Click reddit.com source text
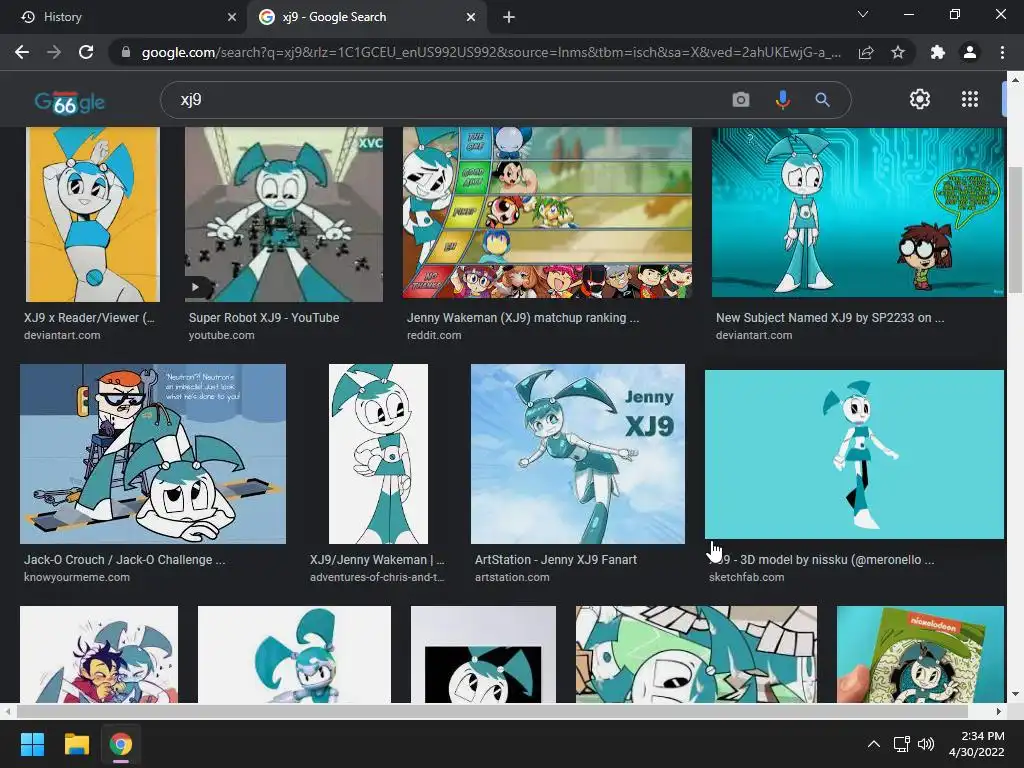The width and height of the screenshot is (1024, 768). [x=434, y=335]
